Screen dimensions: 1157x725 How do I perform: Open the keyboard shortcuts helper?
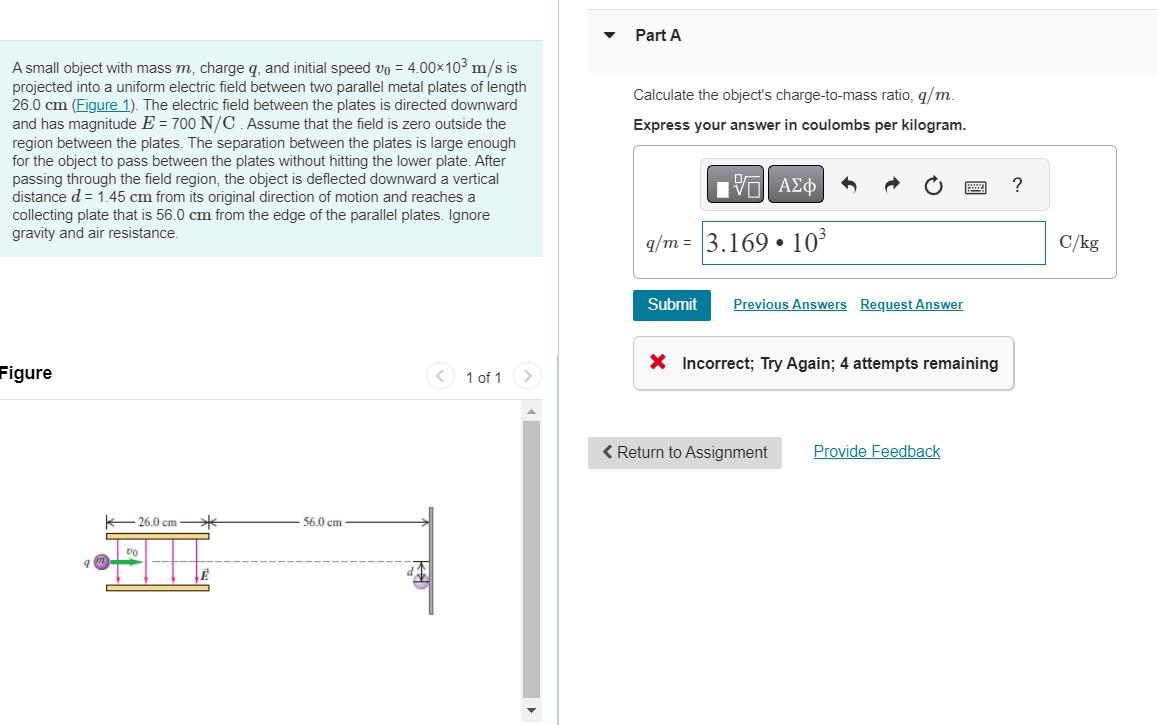click(975, 184)
